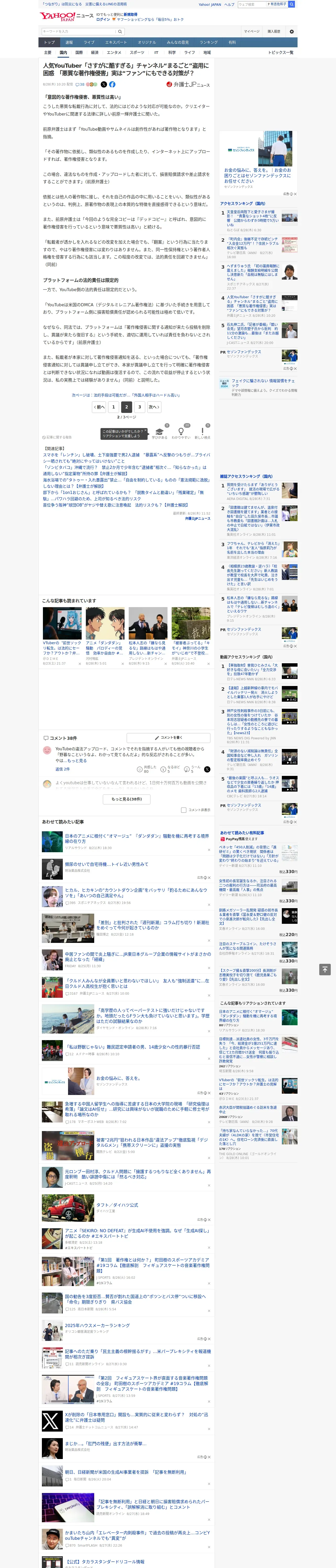Expand もっと見る(38件) comments
Image resolution: width=336 pixels, height=1568 pixels.
click(x=127, y=799)
